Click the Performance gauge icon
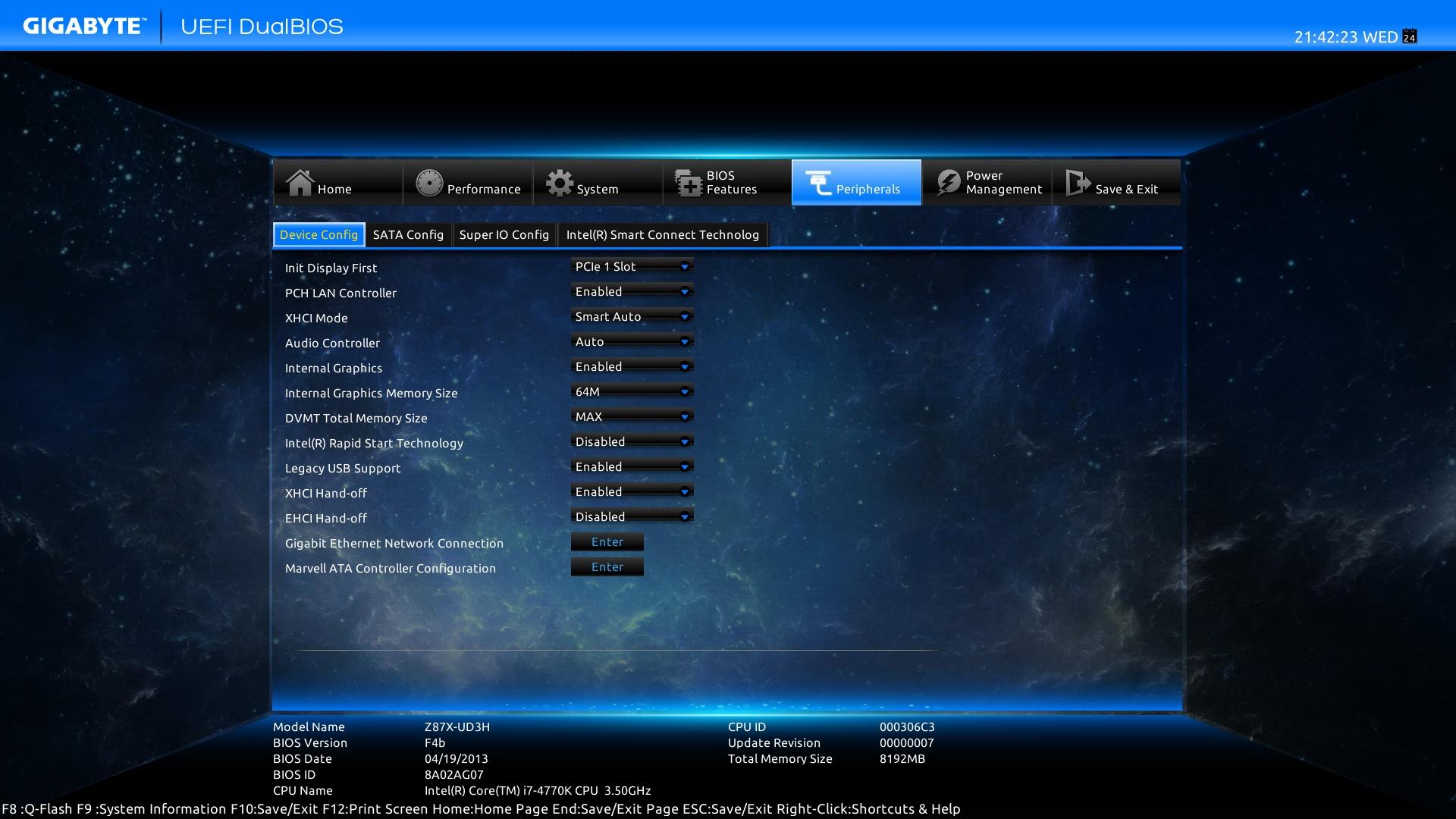Viewport: 1456px width, 819px height. click(429, 183)
